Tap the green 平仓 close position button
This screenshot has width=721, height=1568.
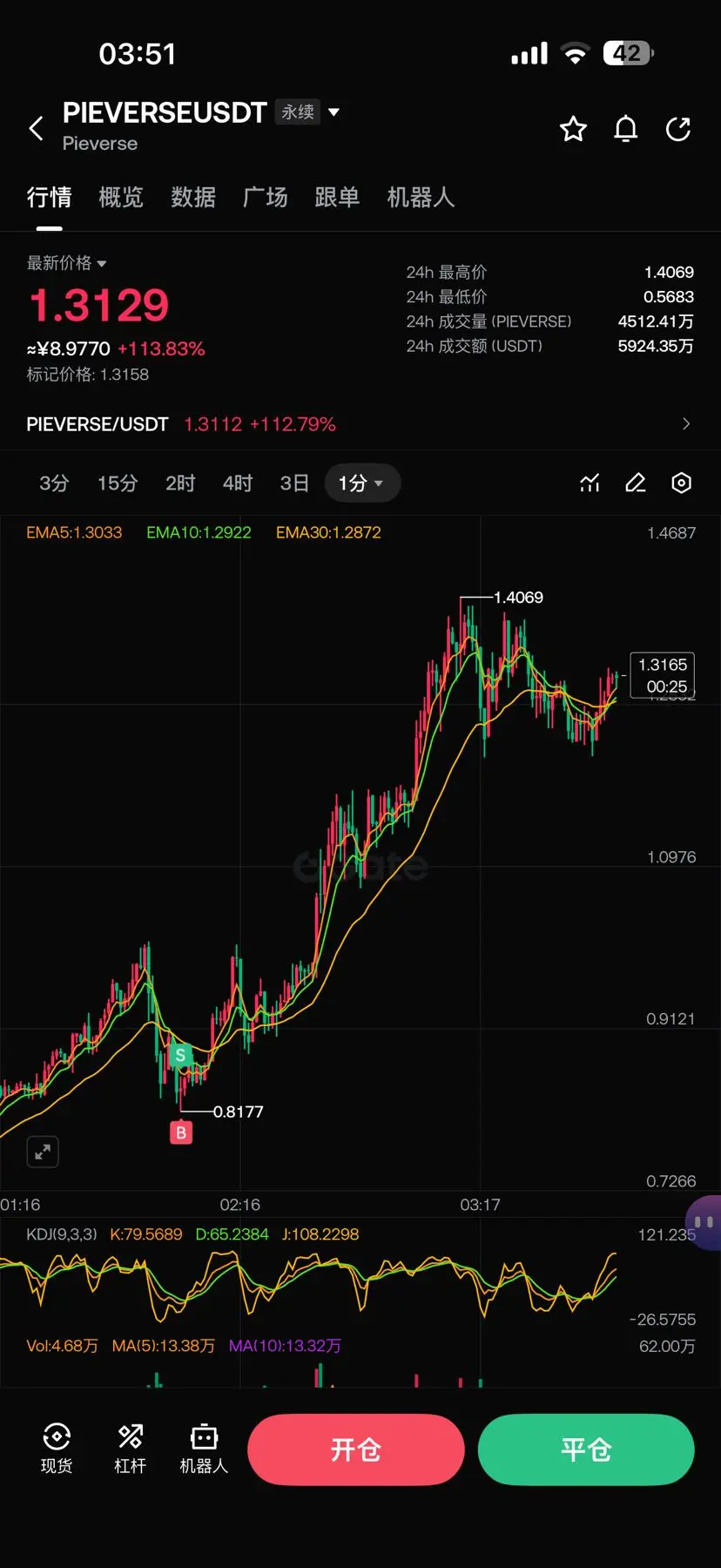pyautogui.click(x=586, y=1450)
